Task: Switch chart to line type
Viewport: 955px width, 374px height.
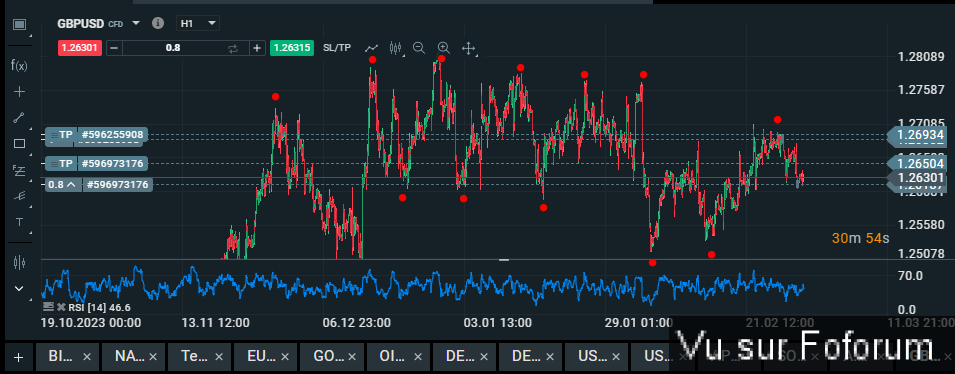Action: point(372,48)
